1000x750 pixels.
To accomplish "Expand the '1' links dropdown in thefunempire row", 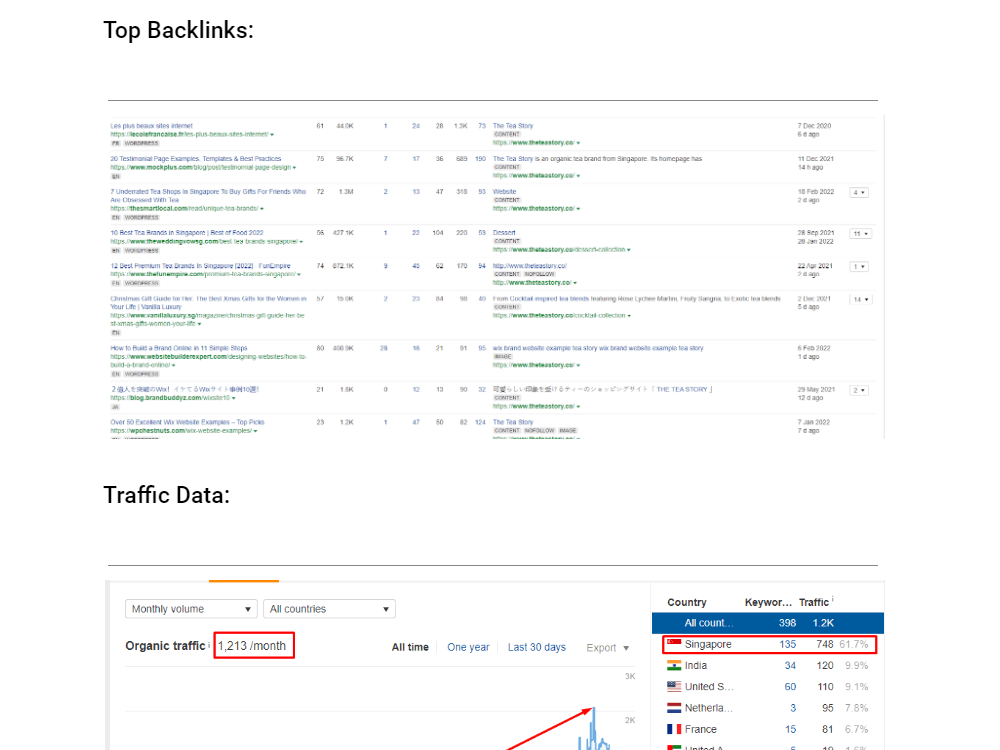I will (x=859, y=267).
